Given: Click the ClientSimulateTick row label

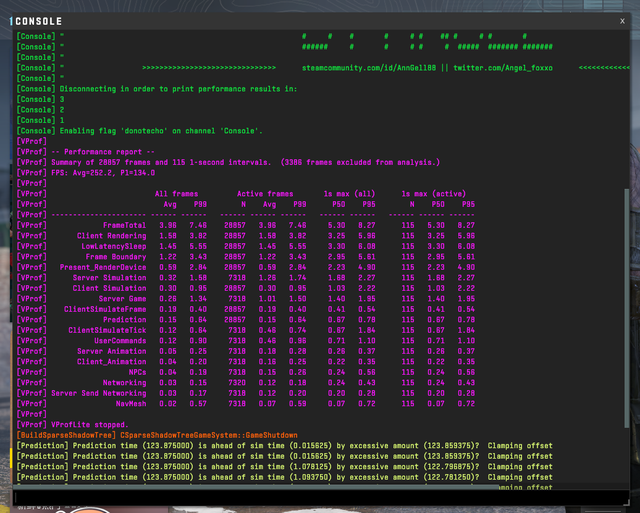Looking at the screenshot, I should pos(107,330).
